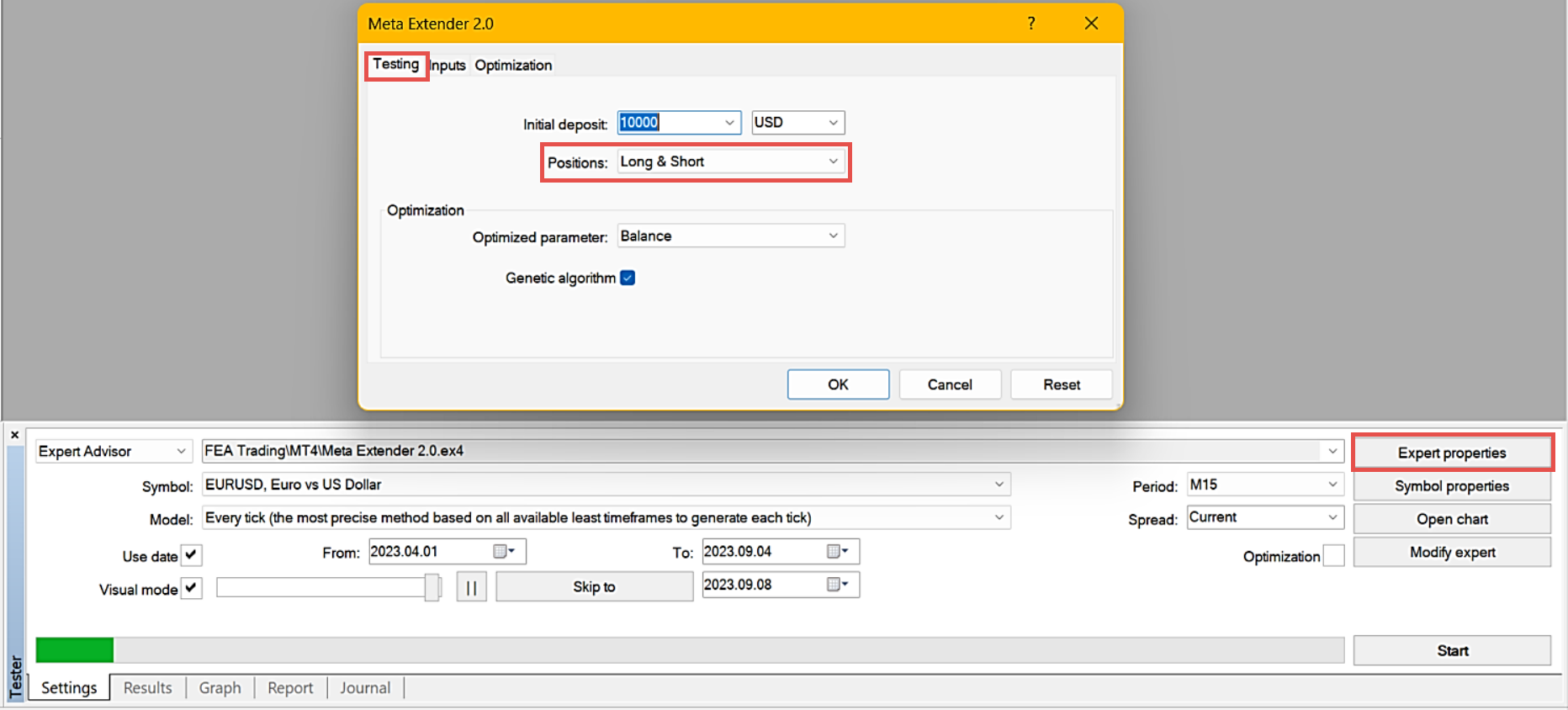Click the Open chart button
This screenshot has width=1568, height=710.
coord(1452,519)
